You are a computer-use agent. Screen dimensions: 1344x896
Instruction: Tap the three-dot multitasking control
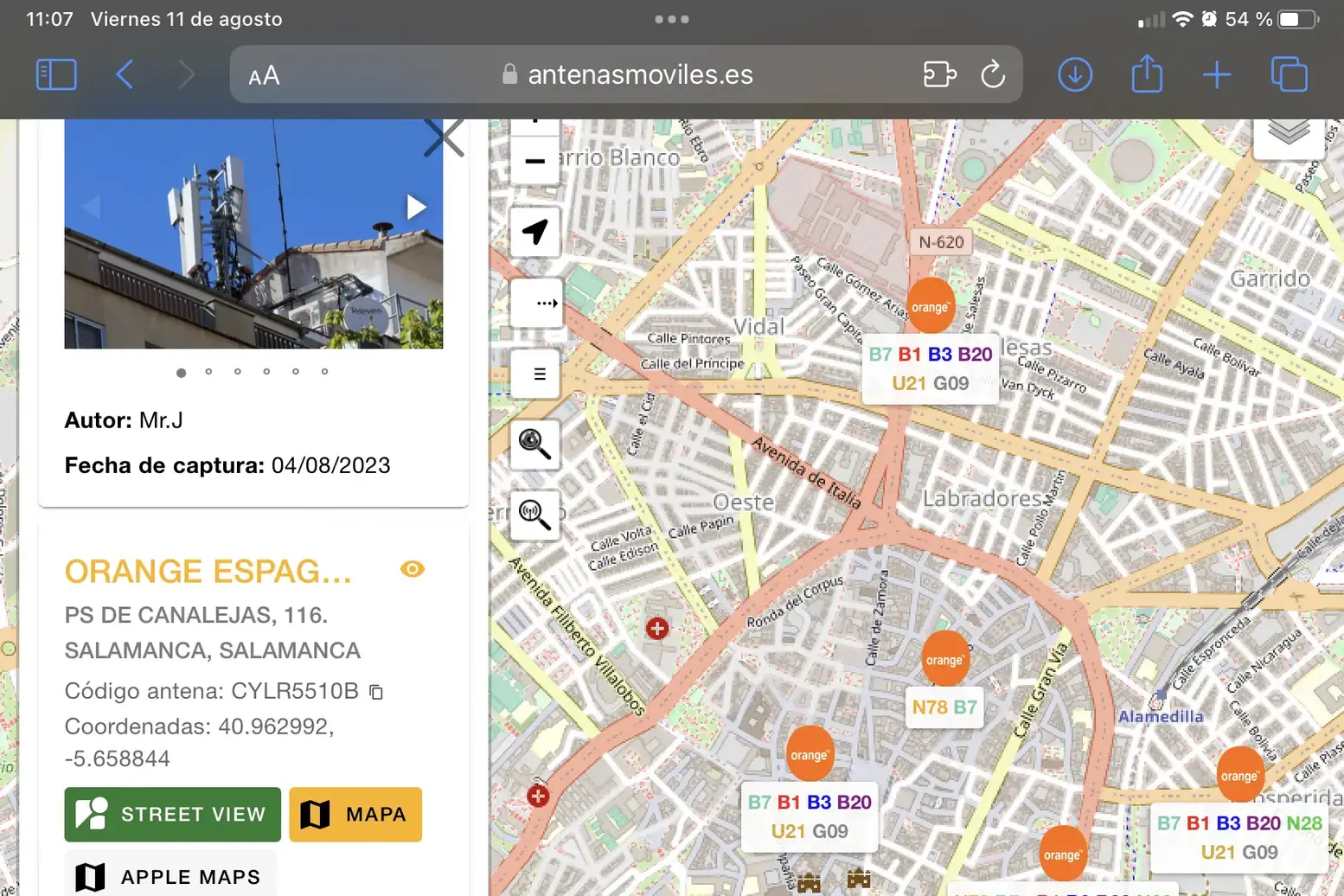tap(671, 19)
